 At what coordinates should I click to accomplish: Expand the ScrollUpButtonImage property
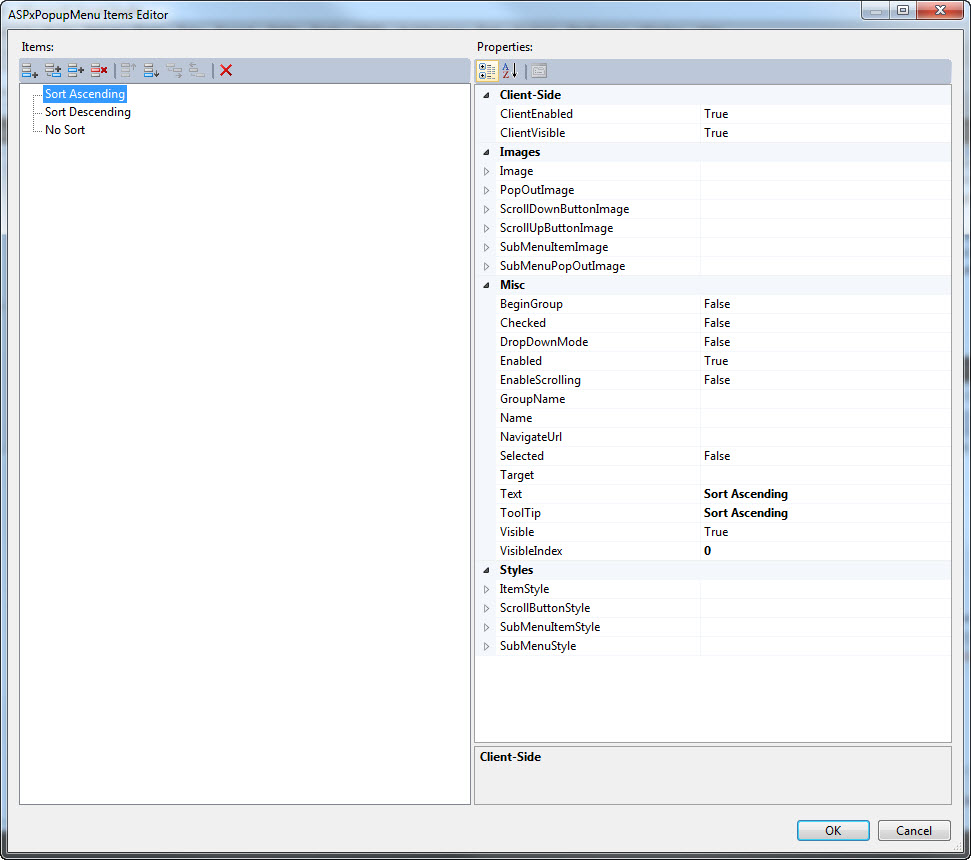click(486, 228)
